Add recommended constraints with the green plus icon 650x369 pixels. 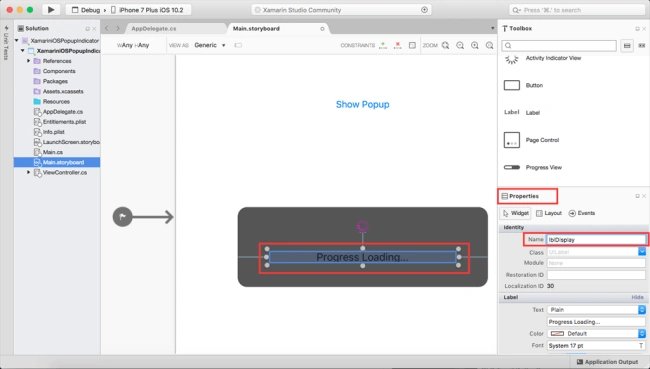383,45
